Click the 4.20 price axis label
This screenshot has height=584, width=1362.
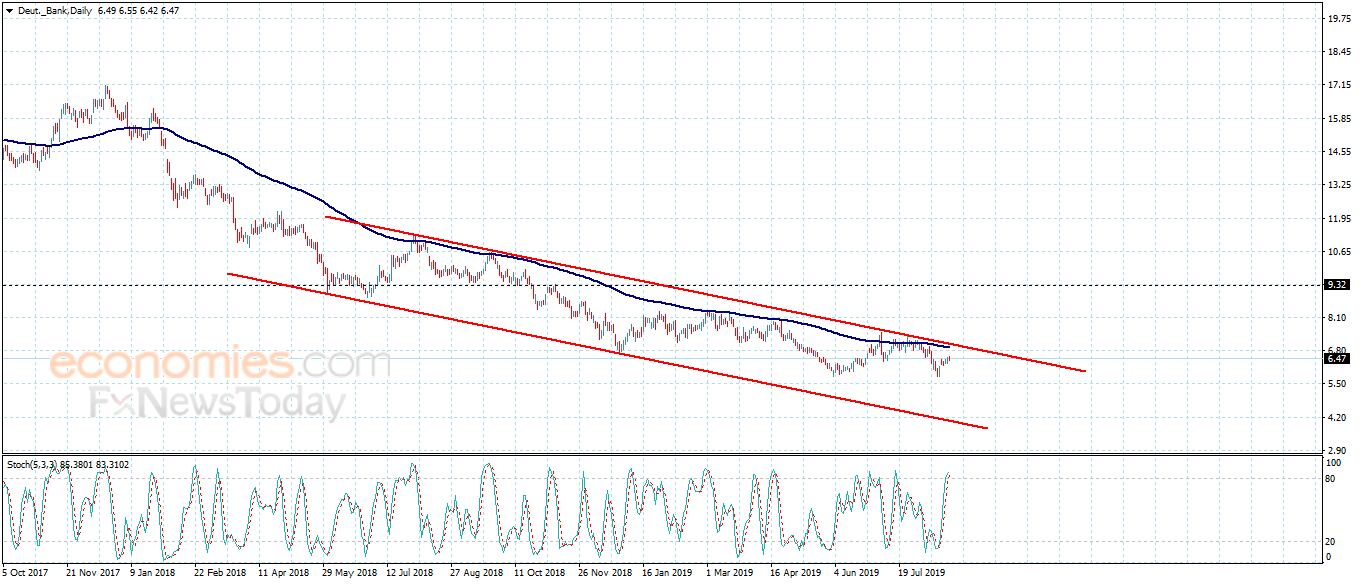pyautogui.click(x=1337, y=417)
